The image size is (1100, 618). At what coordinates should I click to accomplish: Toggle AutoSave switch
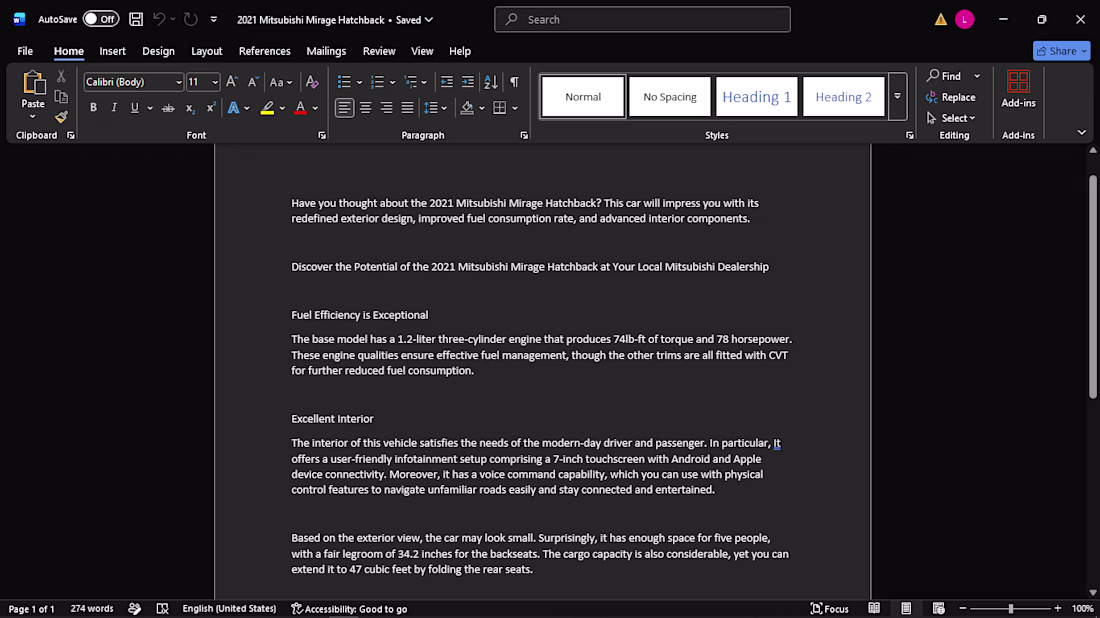[100, 19]
